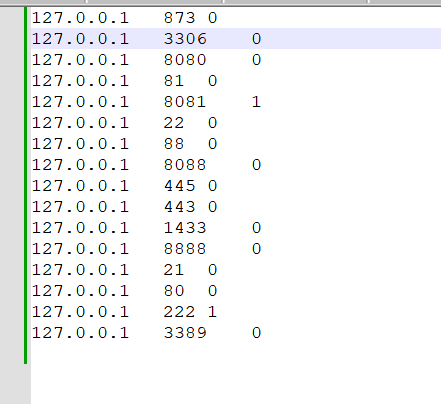Click port number 1433
Image resolution: width=441 pixels, height=404 pixels.
pos(185,228)
